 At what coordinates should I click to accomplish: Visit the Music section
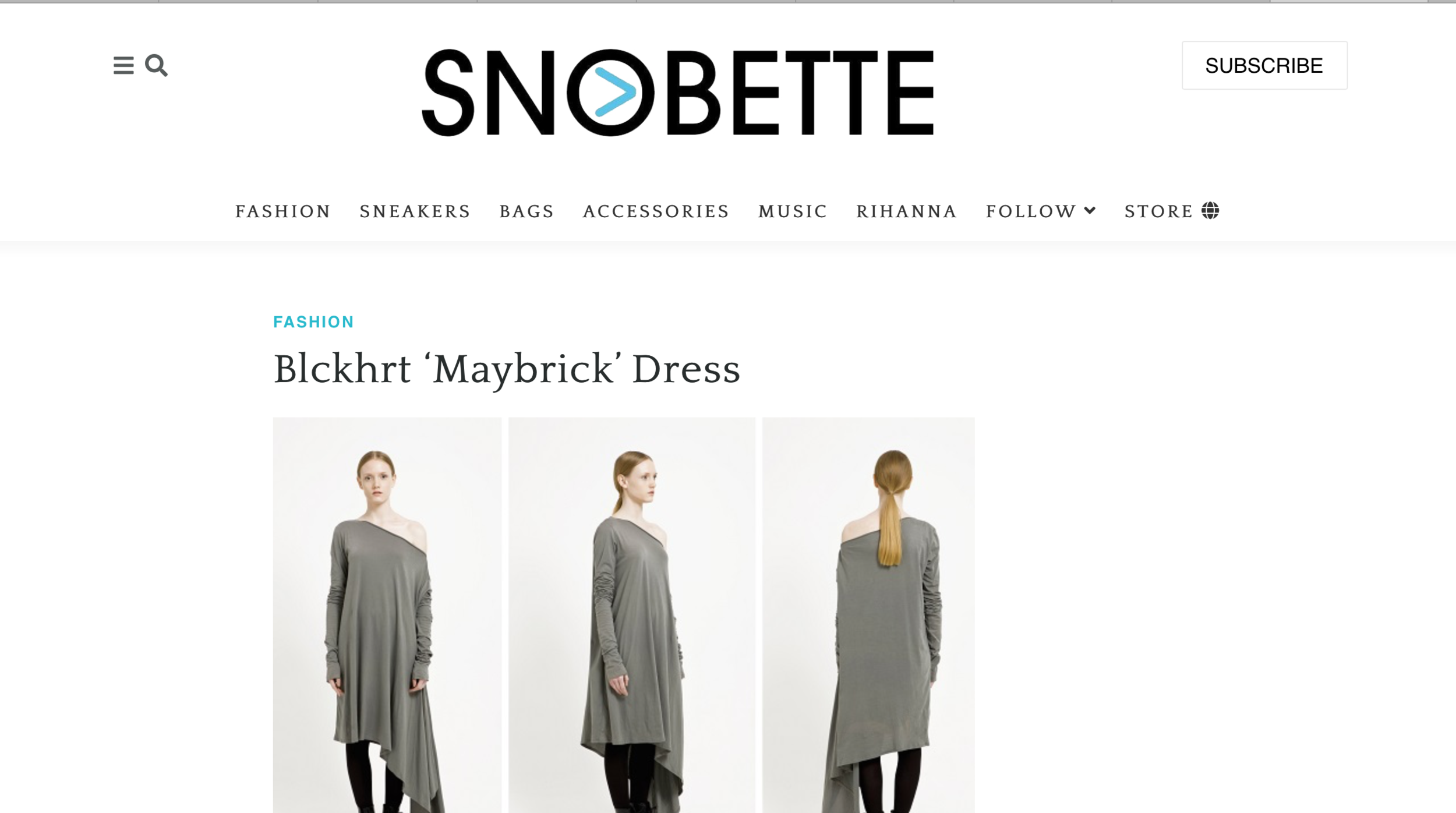pyautogui.click(x=793, y=211)
